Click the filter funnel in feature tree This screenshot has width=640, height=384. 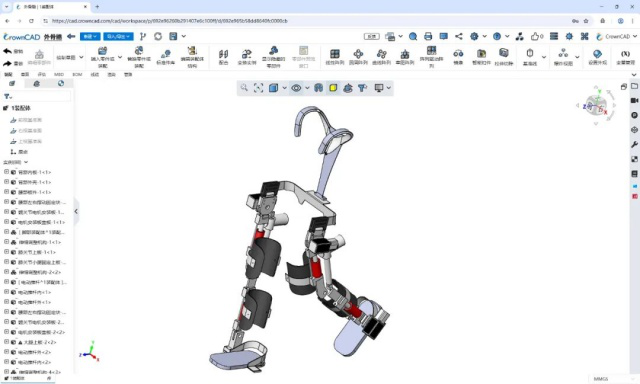pos(7,97)
